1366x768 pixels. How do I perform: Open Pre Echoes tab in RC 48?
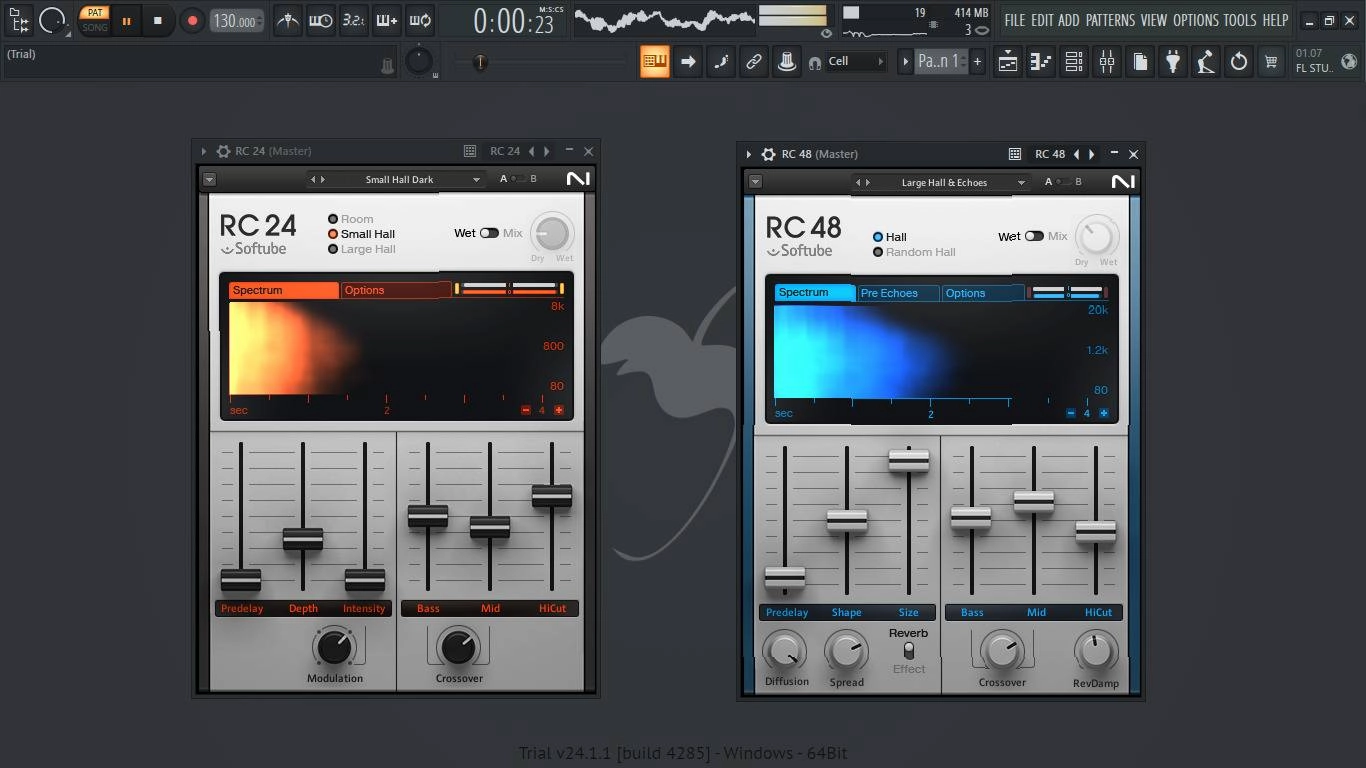click(x=898, y=293)
